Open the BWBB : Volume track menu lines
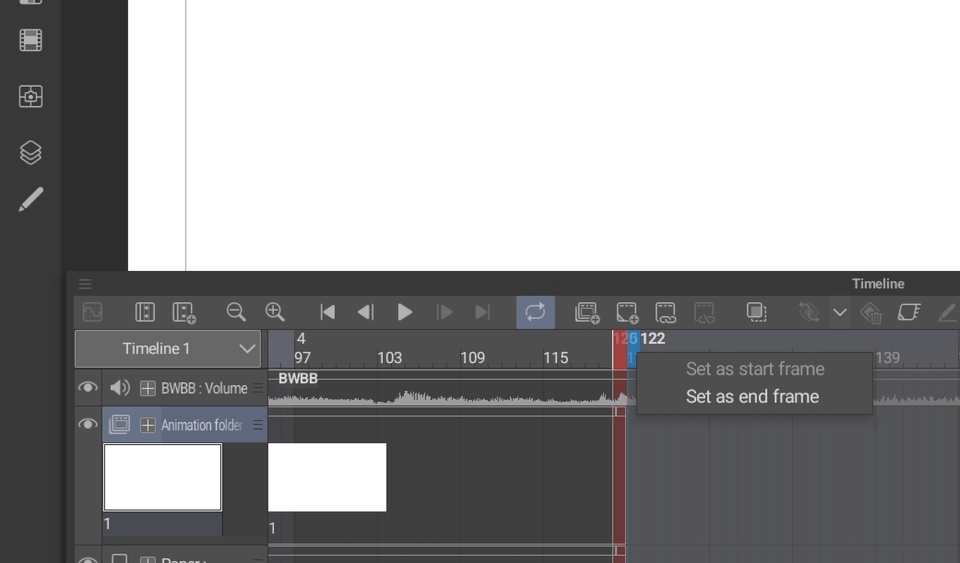 (258, 388)
